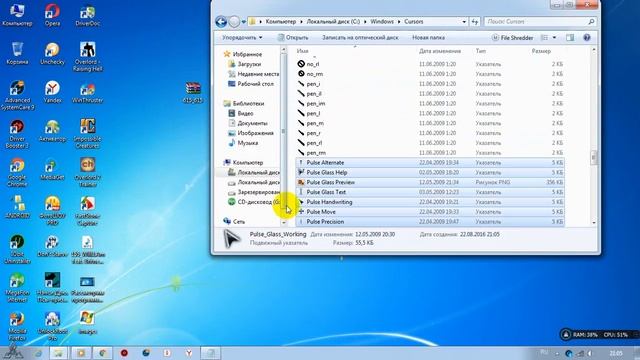This screenshot has width=640, height=360.
Task: Select the Pulse Alternate cursor file
Action: [430, 162]
